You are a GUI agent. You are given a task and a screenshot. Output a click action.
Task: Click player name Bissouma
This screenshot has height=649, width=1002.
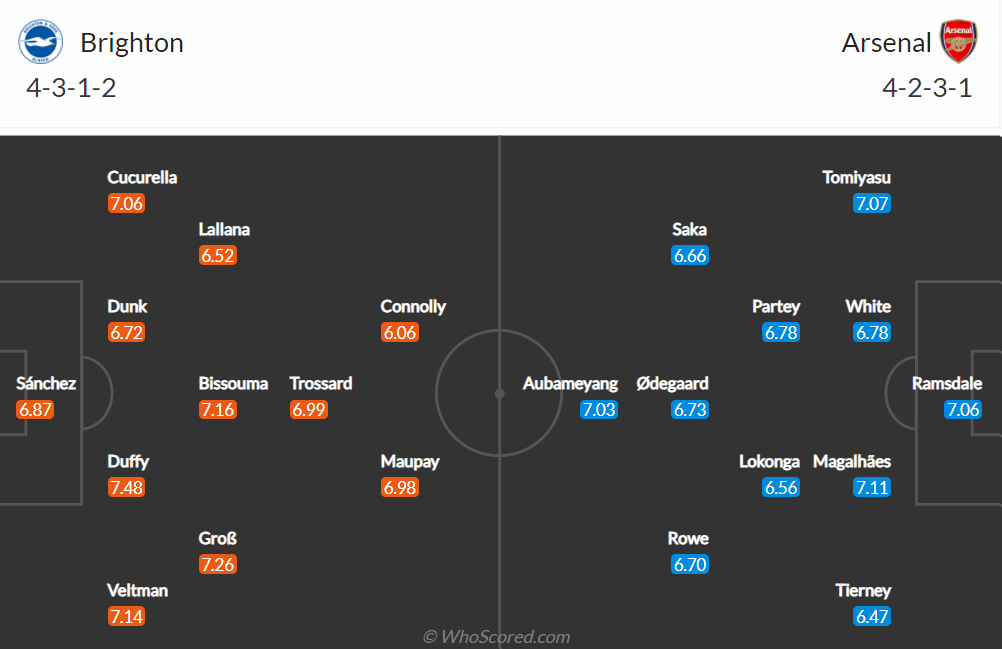click(233, 383)
